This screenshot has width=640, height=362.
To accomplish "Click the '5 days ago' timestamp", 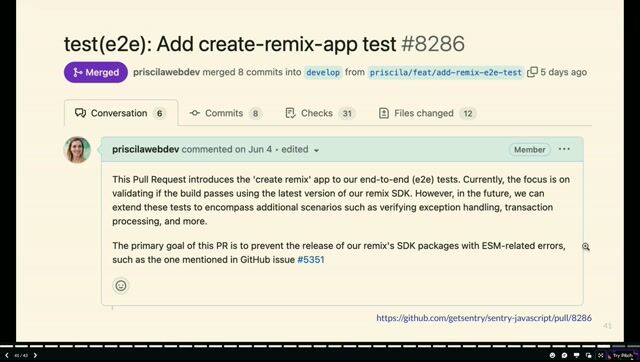I will click(564, 72).
